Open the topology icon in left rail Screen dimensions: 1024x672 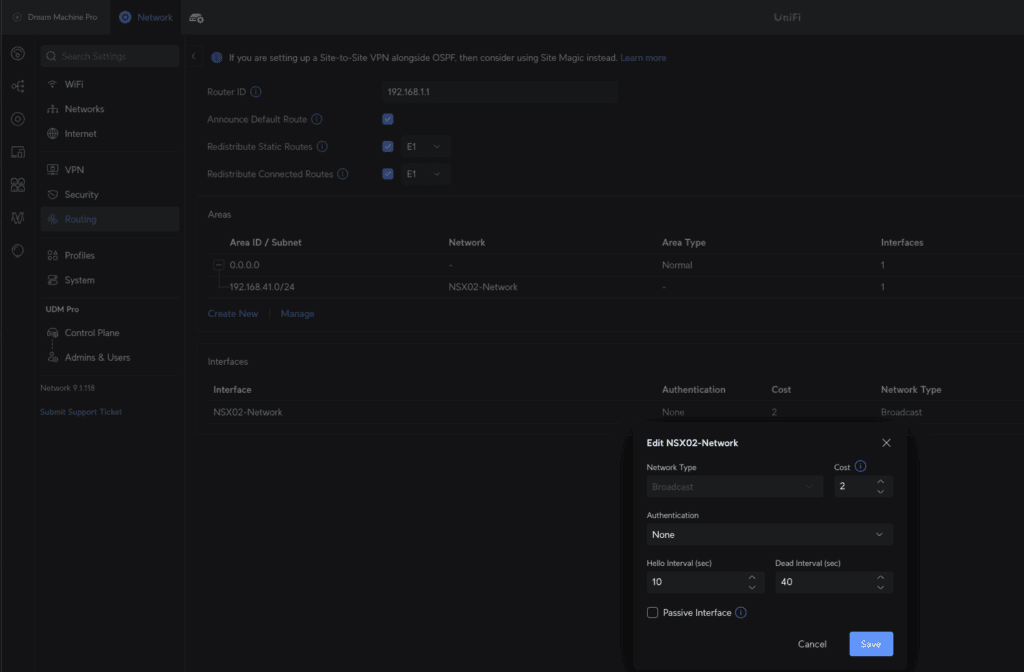pos(17,86)
